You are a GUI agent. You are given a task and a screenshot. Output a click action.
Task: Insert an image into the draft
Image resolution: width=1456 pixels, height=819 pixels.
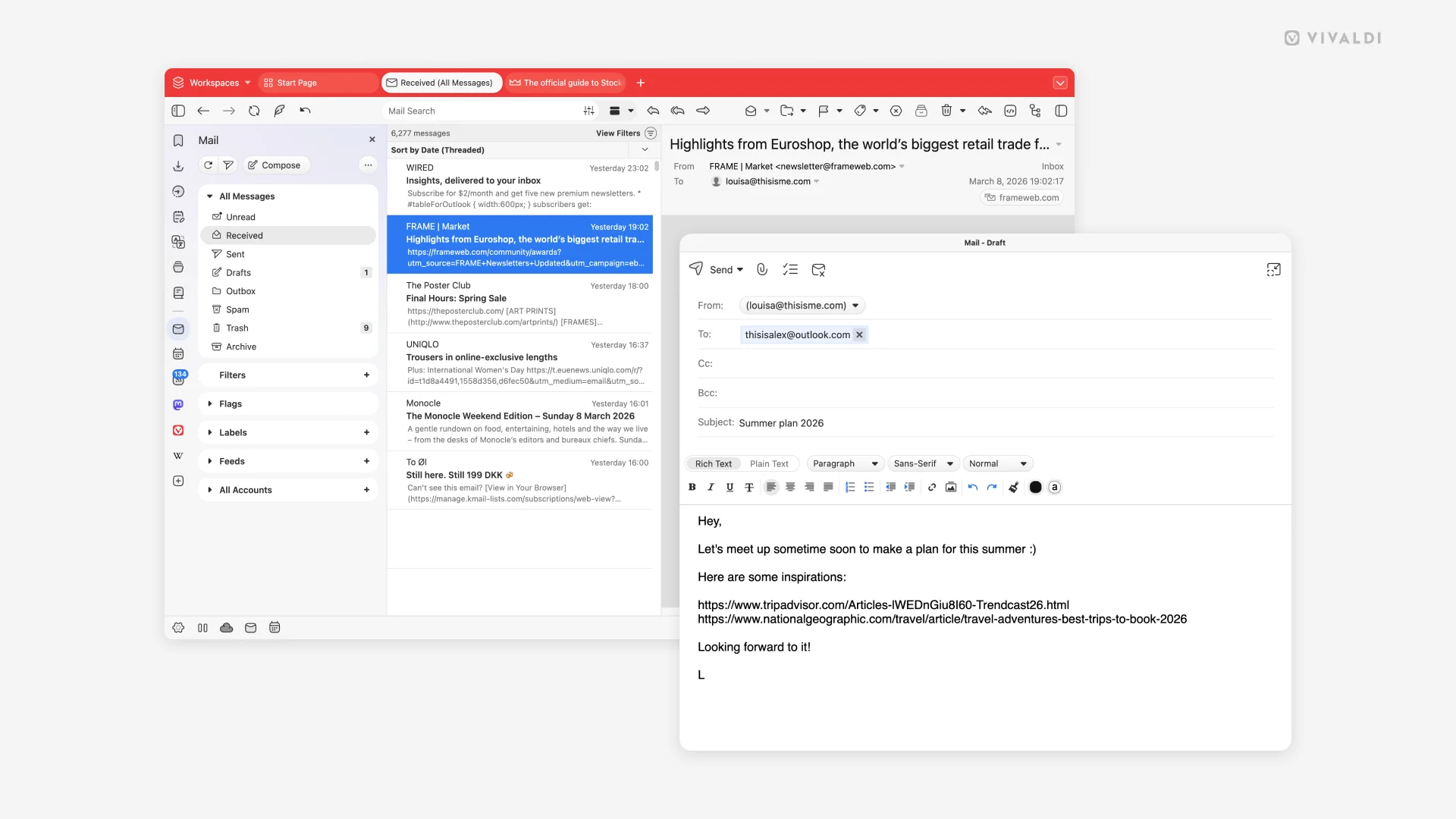(x=950, y=488)
